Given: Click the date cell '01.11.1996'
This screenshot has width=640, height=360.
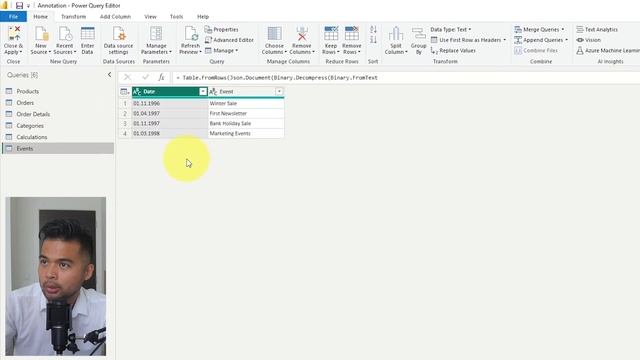Looking at the screenshot, I should 170,103.
